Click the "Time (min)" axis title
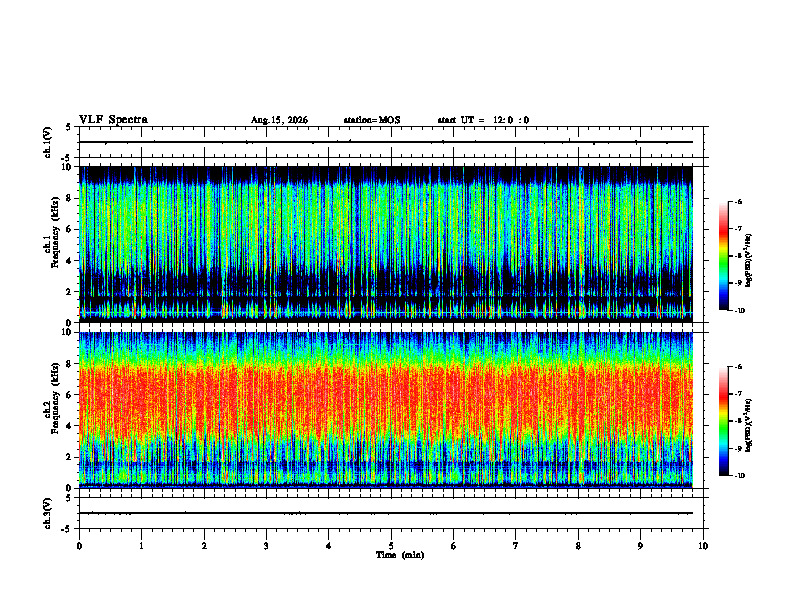 pyautogui.click(x=400, y=555)
